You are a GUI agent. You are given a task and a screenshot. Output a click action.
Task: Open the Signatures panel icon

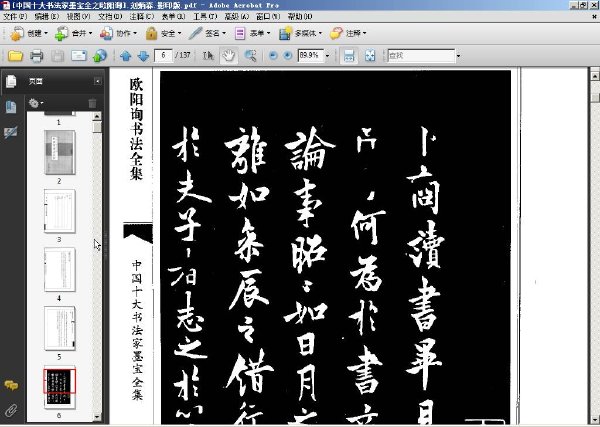point(11,132)
